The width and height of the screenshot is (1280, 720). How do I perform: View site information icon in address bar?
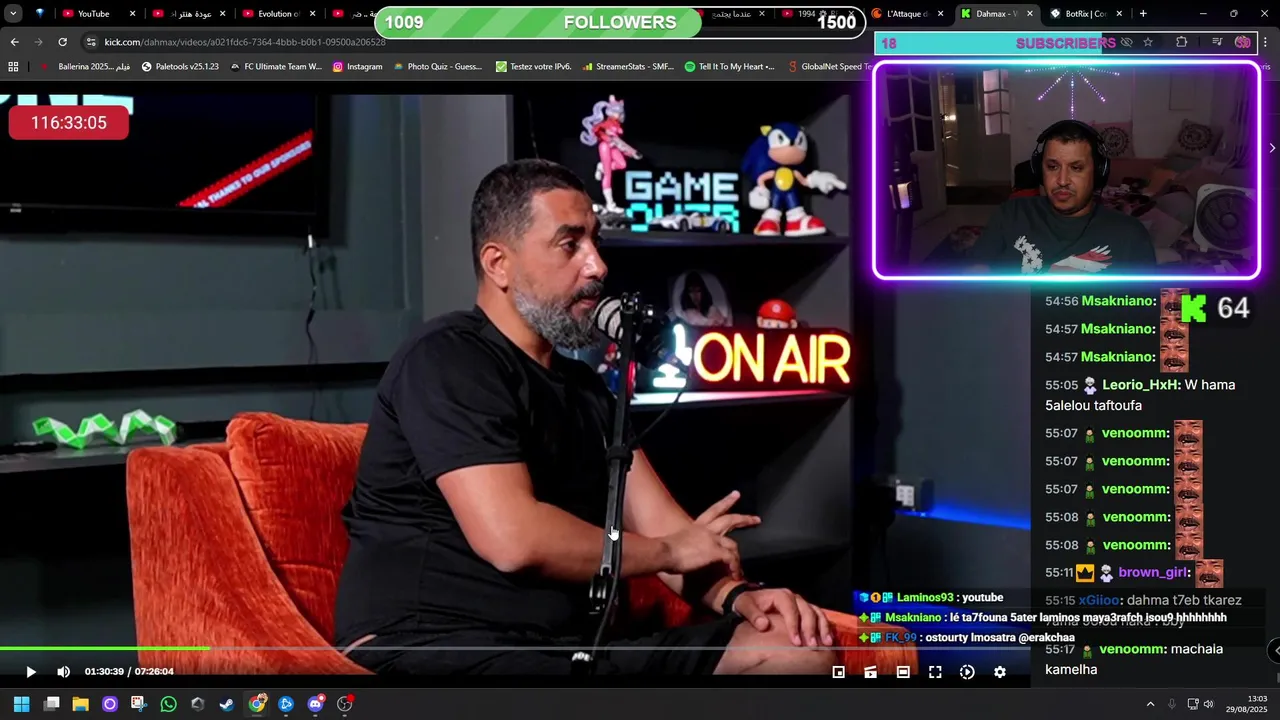[x=92, y=42]
